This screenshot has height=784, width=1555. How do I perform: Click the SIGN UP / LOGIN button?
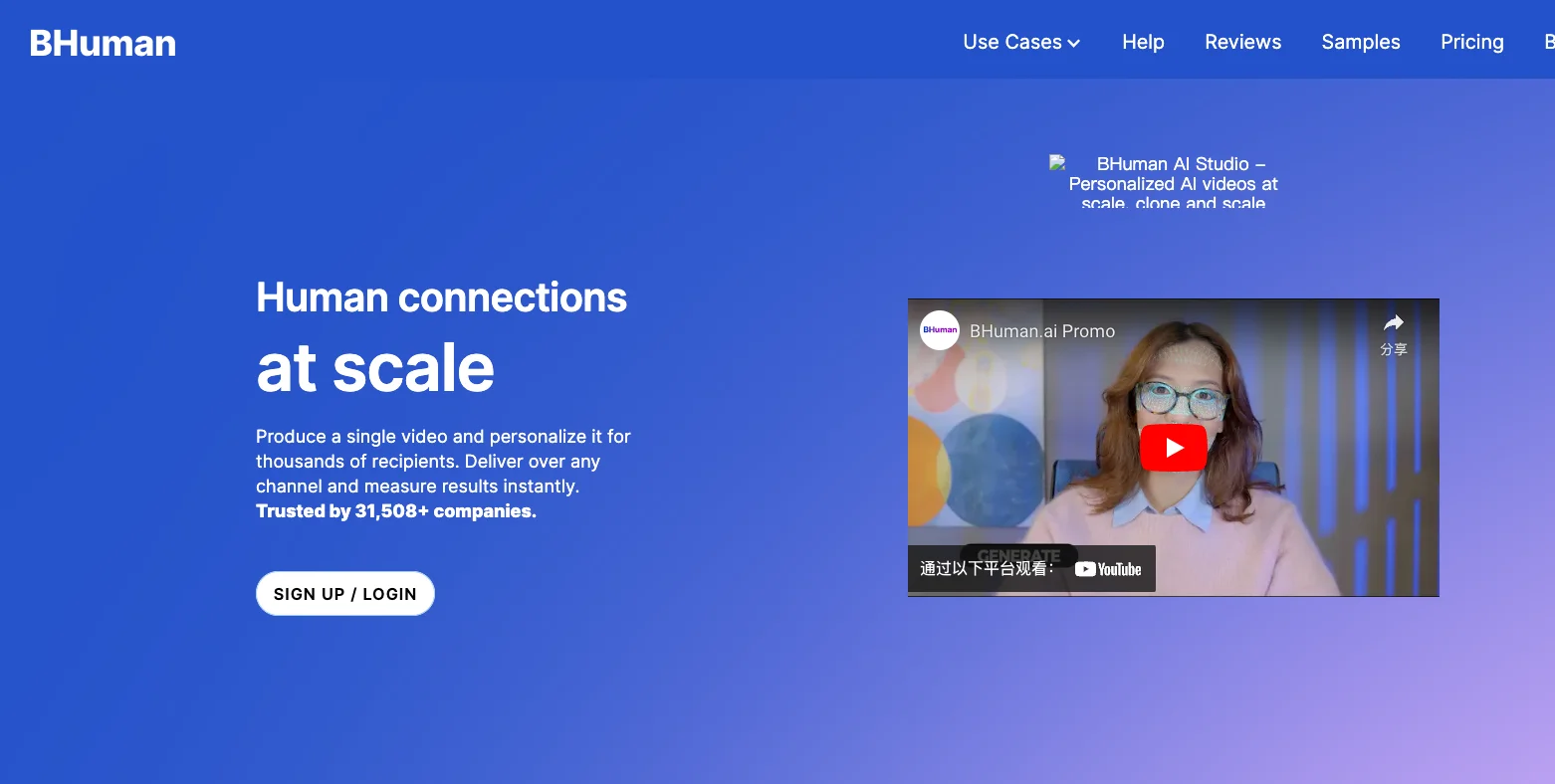pos(345,594)
